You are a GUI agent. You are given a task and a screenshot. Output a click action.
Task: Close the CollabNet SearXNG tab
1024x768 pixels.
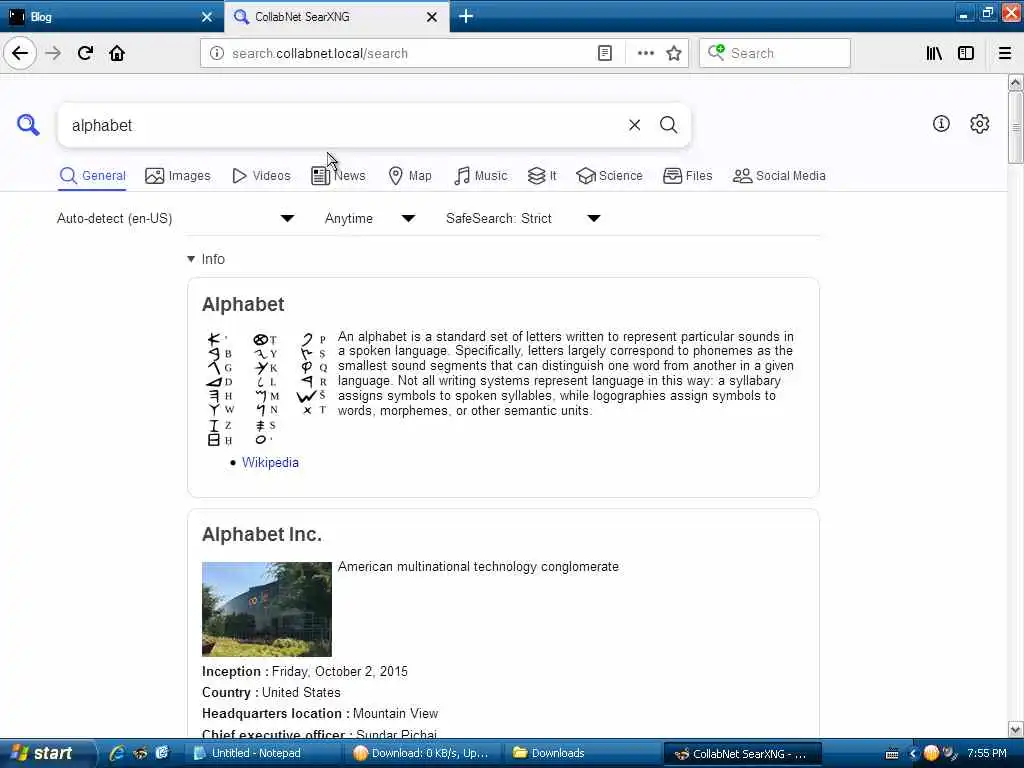click(x=432, y=16)
